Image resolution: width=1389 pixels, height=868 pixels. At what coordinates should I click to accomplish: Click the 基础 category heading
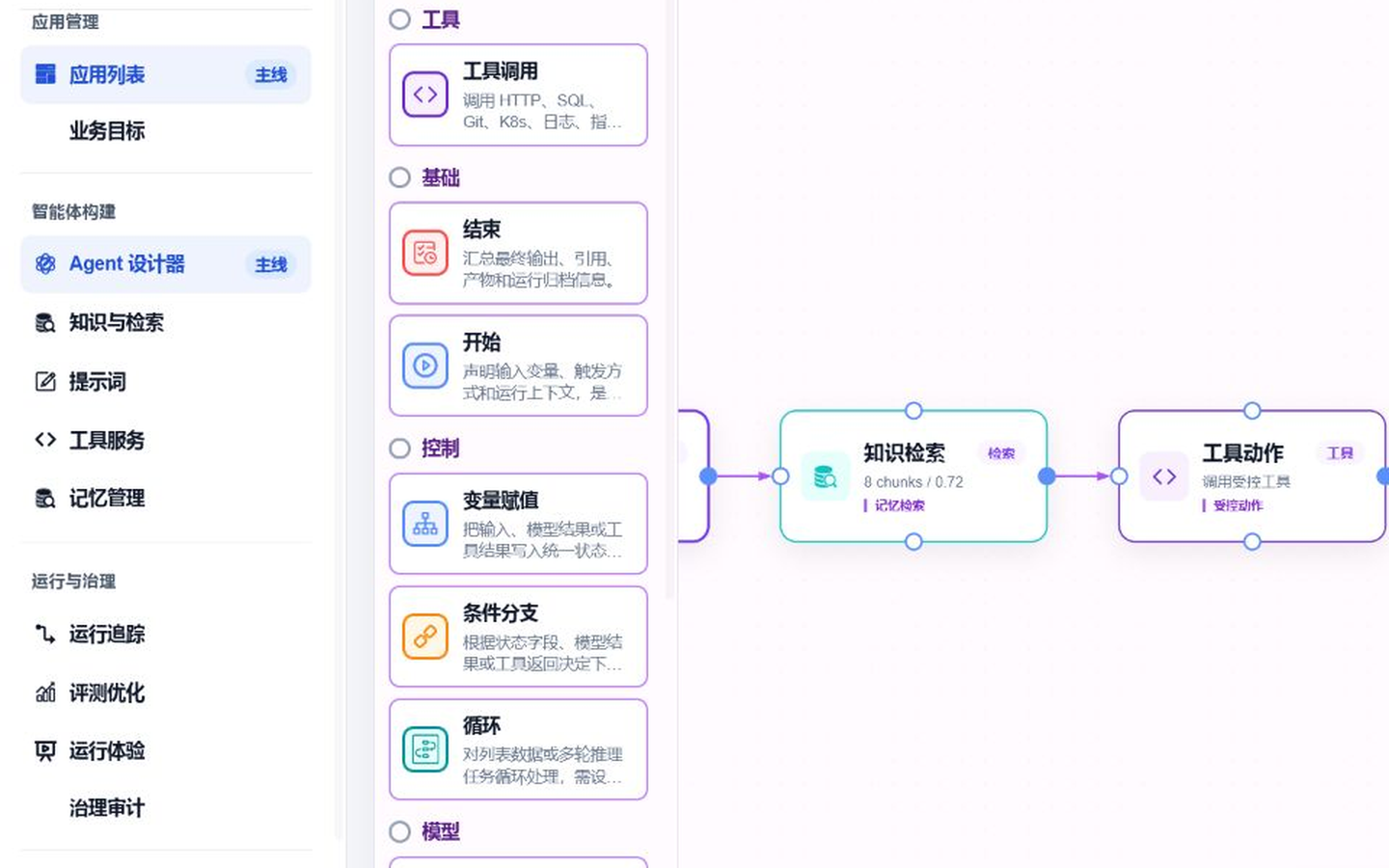point(441,177)
